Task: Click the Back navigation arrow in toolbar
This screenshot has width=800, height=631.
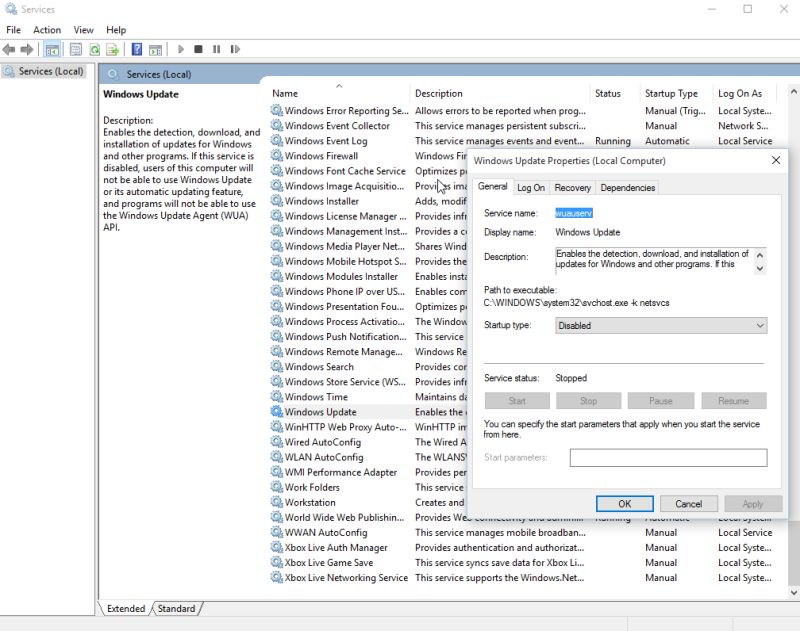Action: pos(8,48)
